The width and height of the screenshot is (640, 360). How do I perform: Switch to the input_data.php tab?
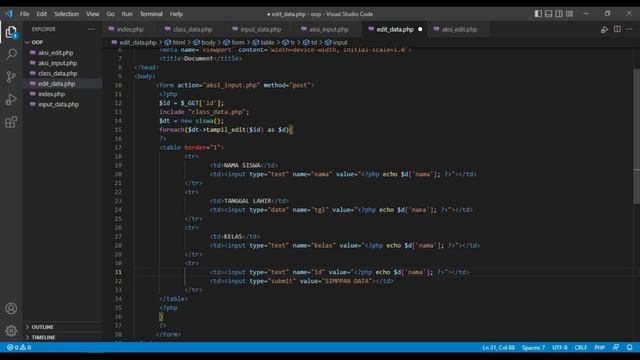click(x=260, y=29)
